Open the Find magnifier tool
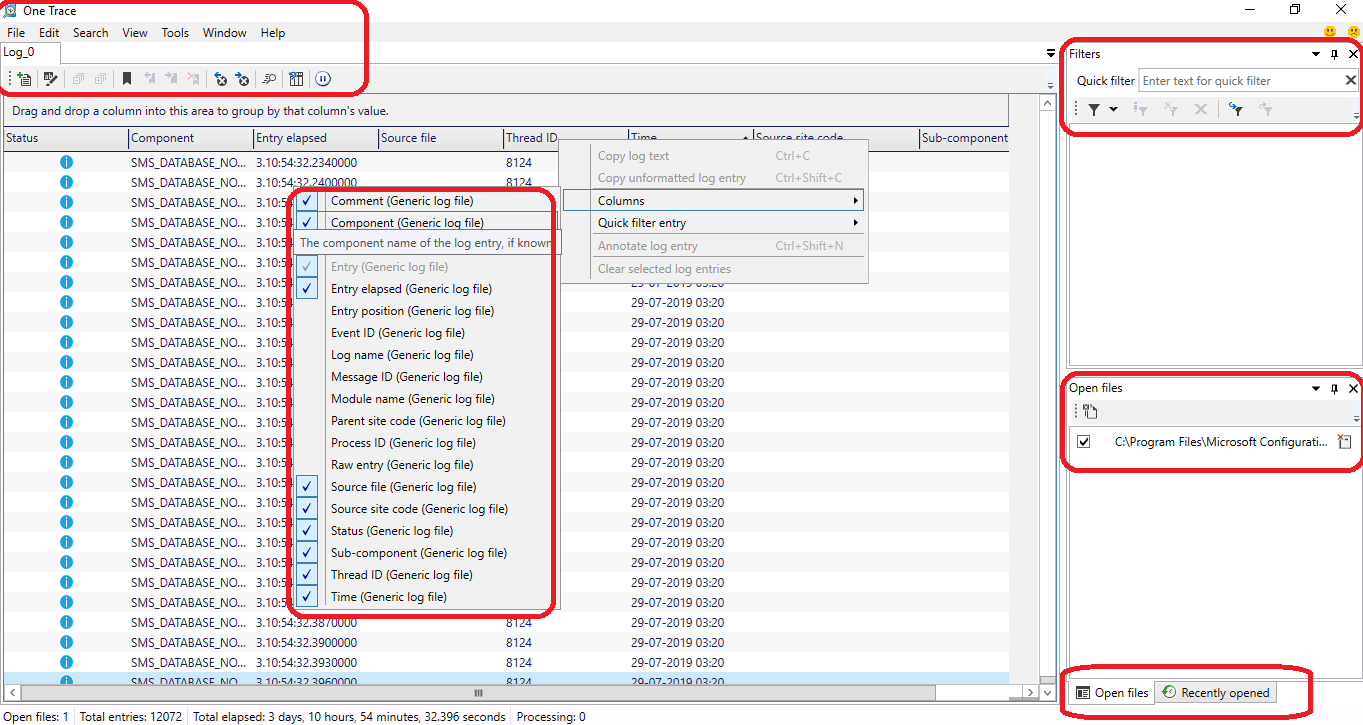The image size is (1363, 725). [x=269, y=79]
